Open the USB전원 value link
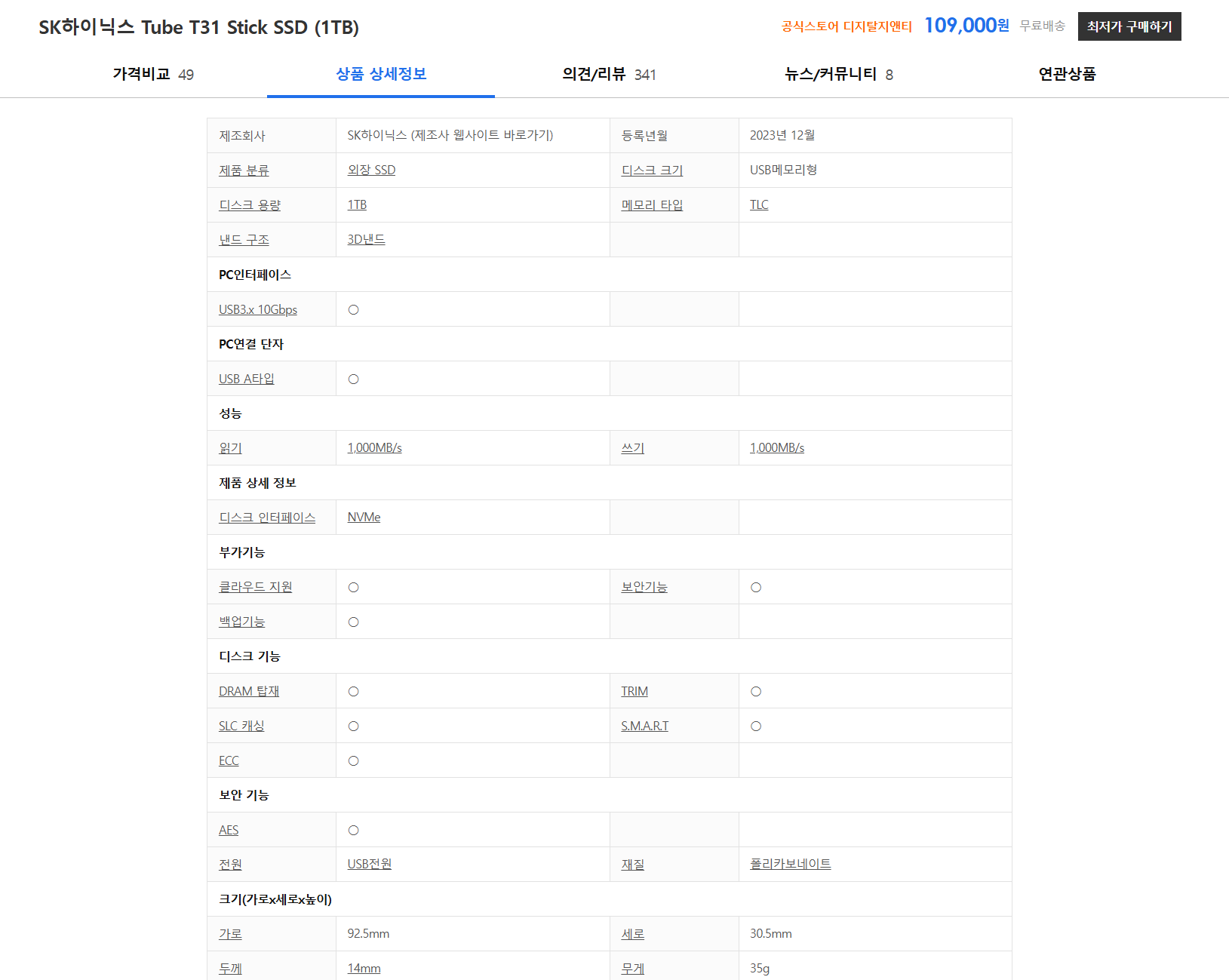Image resolution: width=1229 pixels, height=980 pixels. [370, 865]
